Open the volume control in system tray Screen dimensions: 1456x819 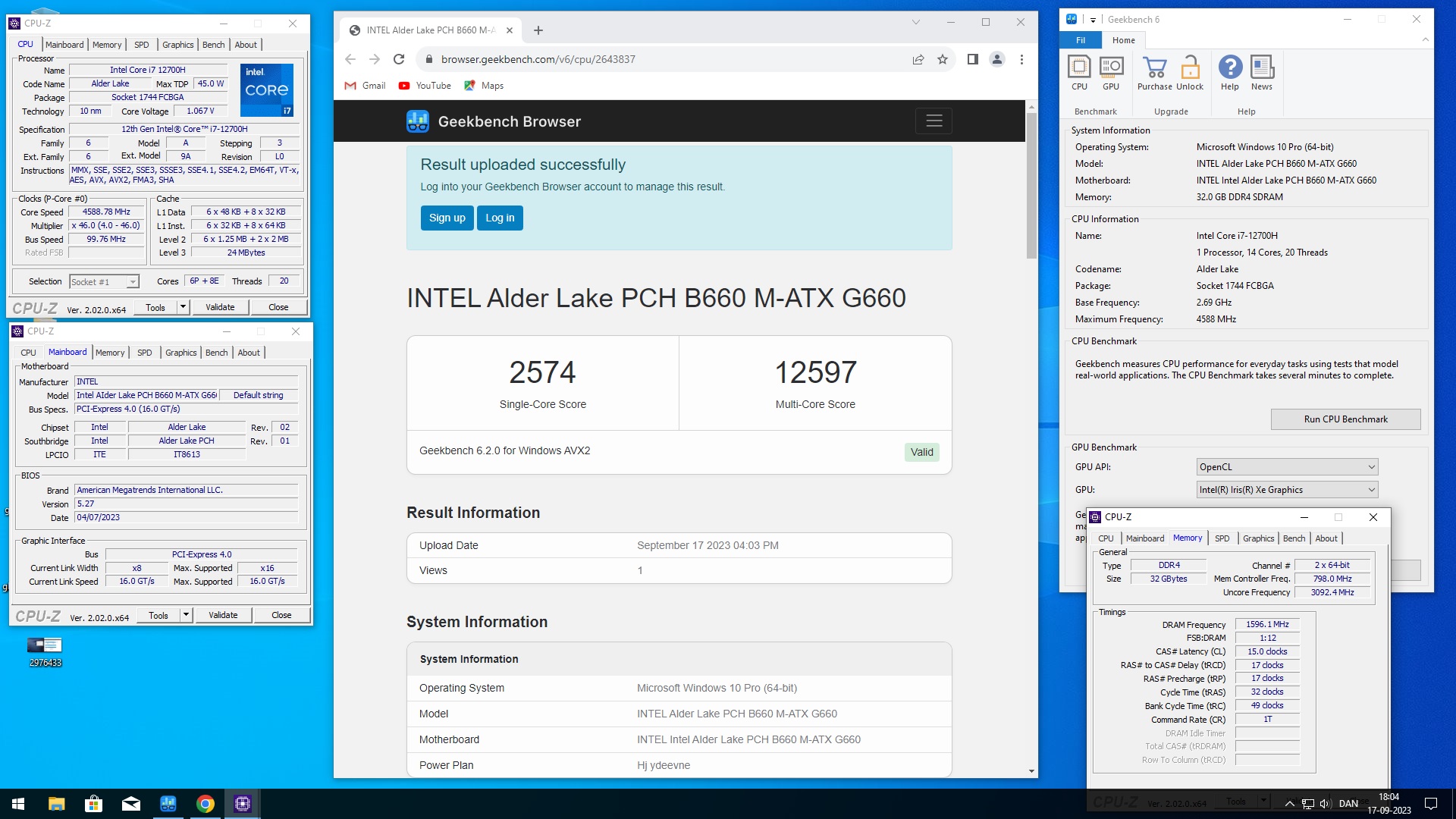click(1325, 804)
